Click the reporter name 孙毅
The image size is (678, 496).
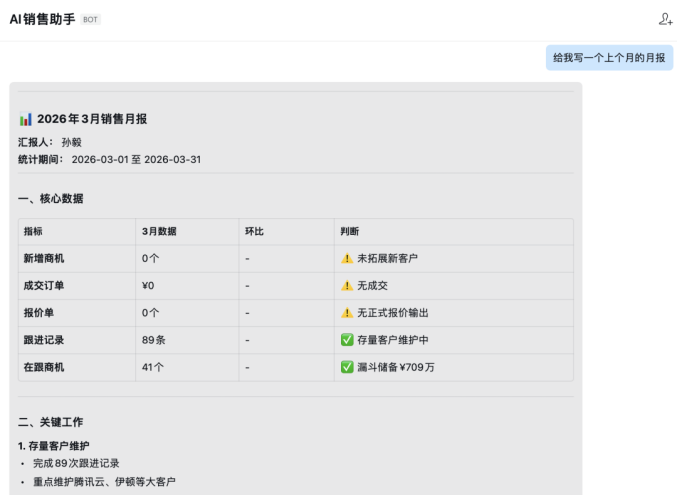click(x=71, y=142)
